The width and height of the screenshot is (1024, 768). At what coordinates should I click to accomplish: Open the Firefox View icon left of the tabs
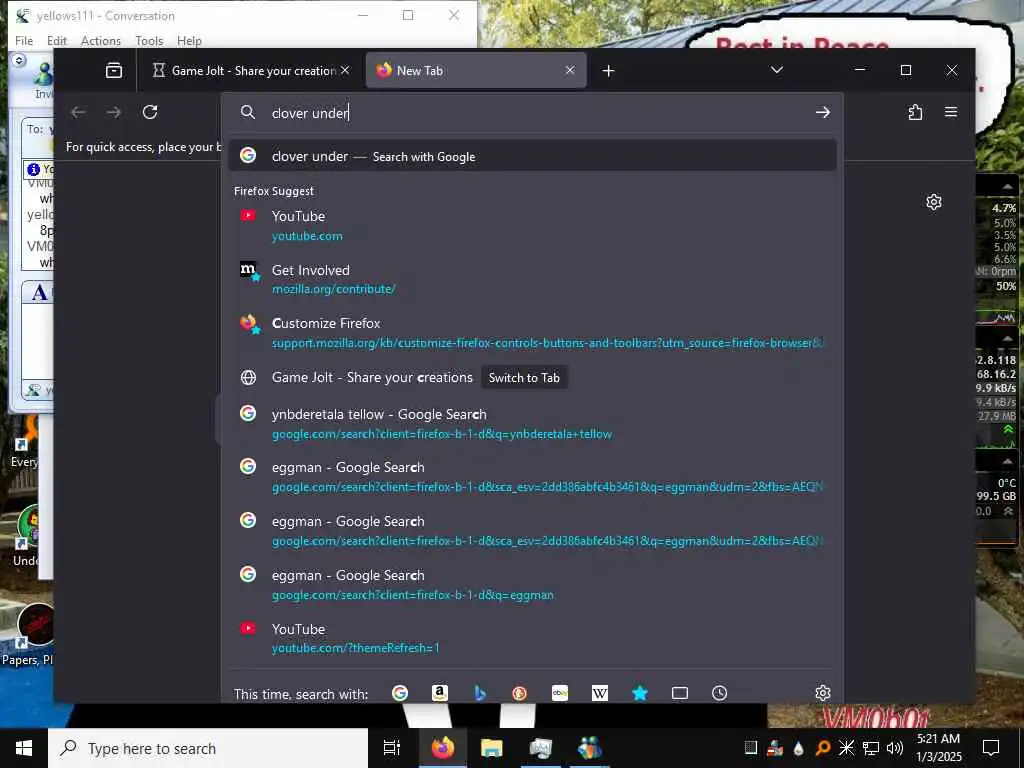[x=114, y=71]
